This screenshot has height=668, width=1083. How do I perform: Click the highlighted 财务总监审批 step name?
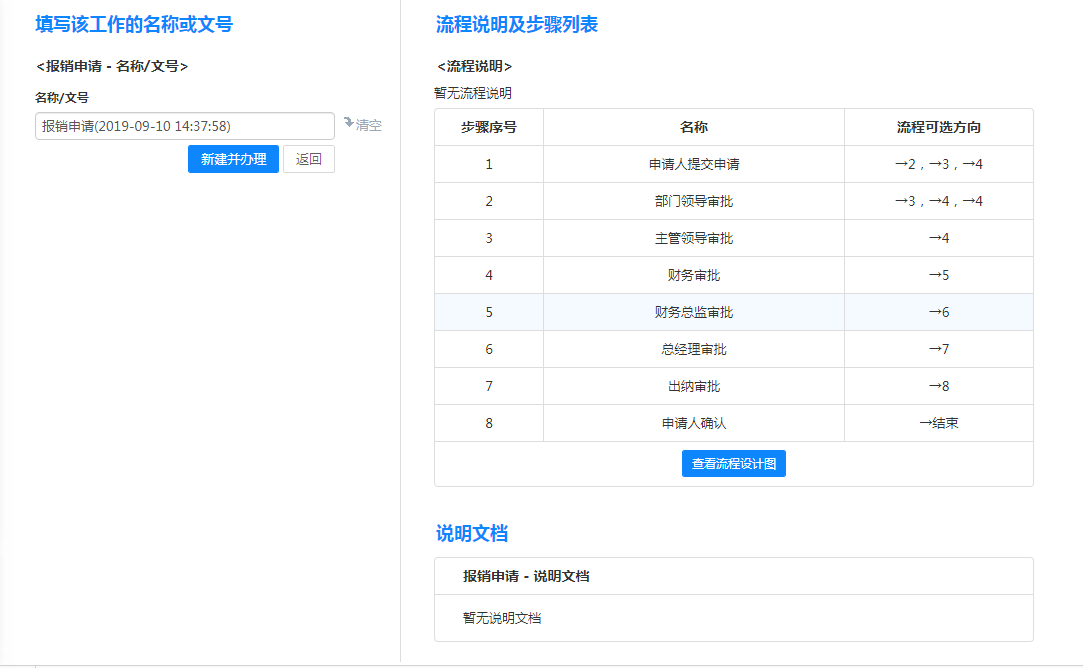point(693,312)
